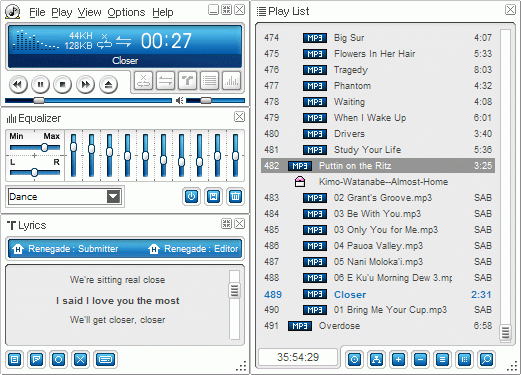The height and width of the screenshot is (375, 521).
Task: Open the Options menu
Action: pyautogui.click(x=126, y=12)
